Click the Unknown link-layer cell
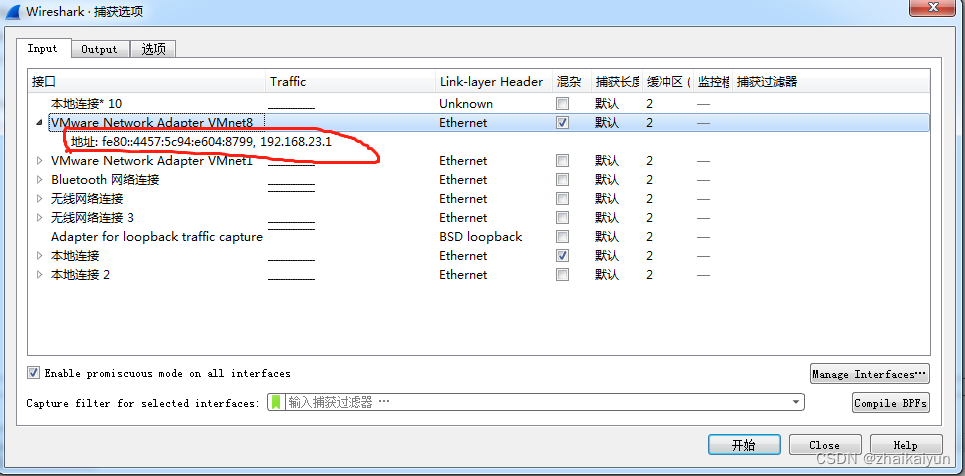Image resolution: width=965 pixels, height=476 pixels. (x=466, y=103)
